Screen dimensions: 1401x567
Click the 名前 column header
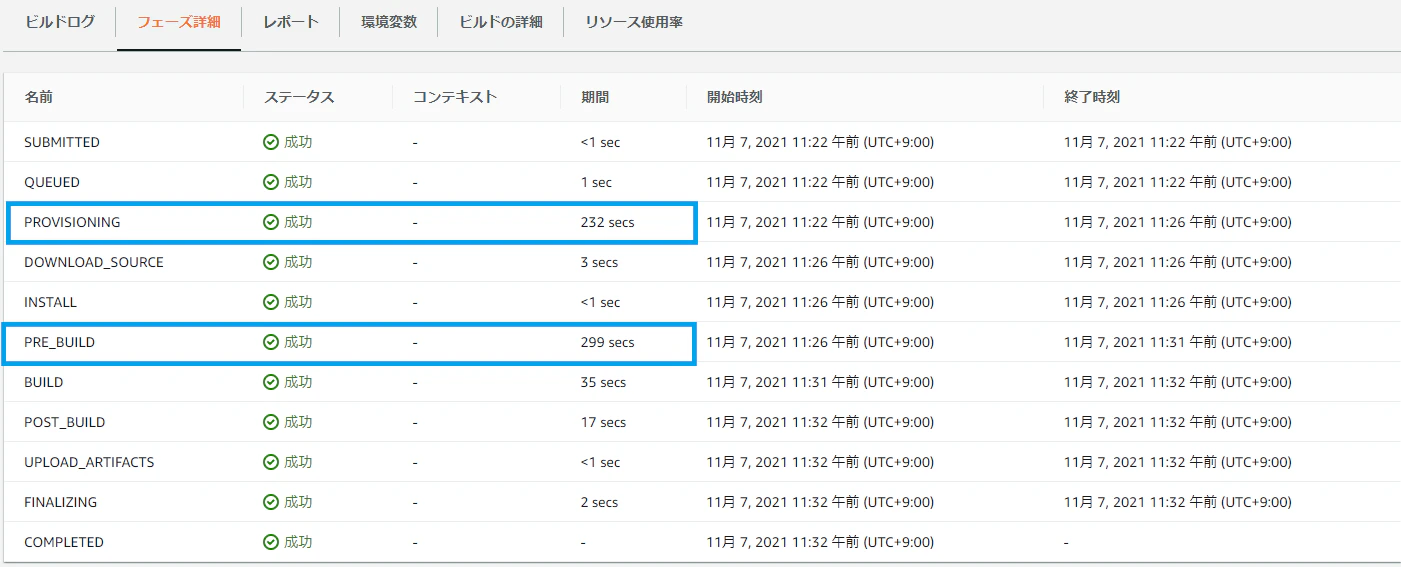tap(39, 97)
